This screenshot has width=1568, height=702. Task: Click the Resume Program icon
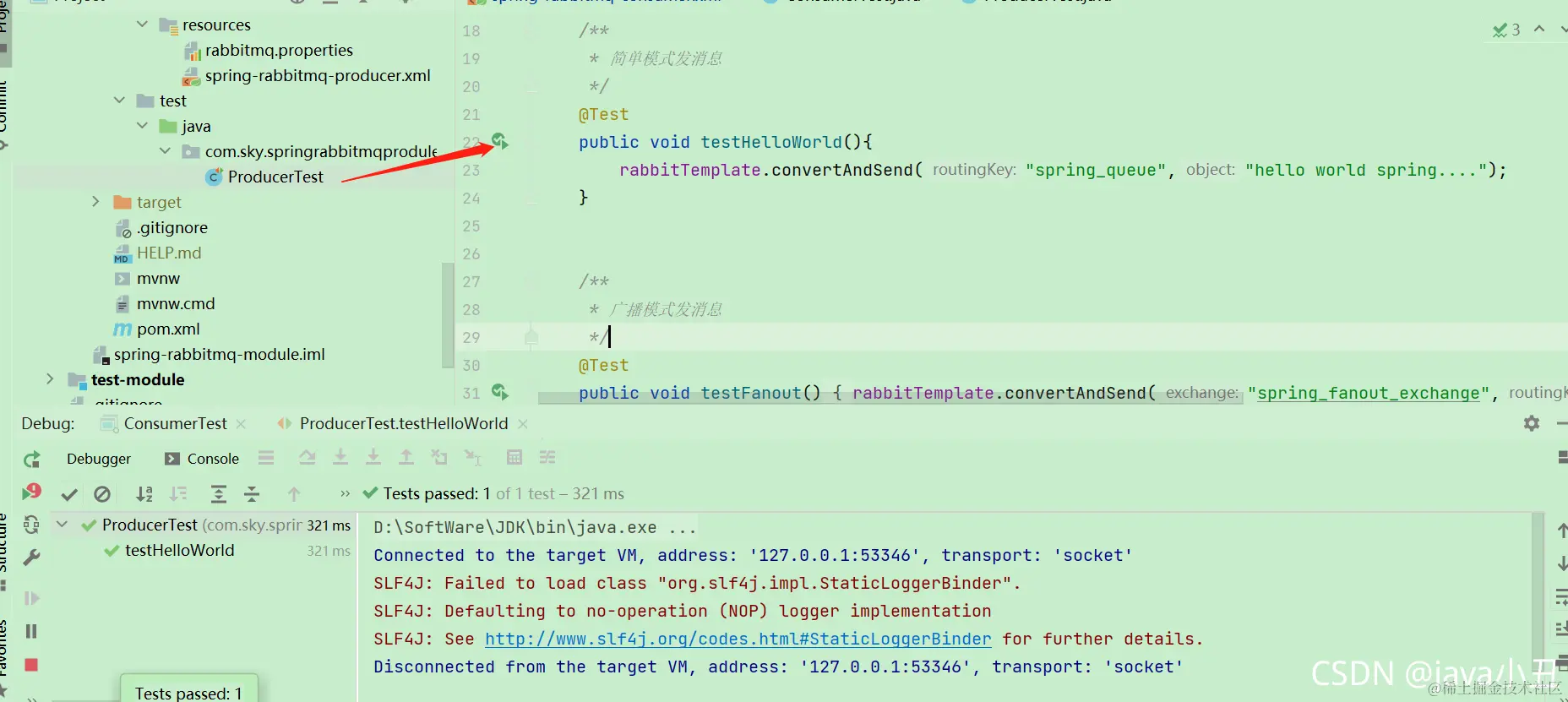32,599
